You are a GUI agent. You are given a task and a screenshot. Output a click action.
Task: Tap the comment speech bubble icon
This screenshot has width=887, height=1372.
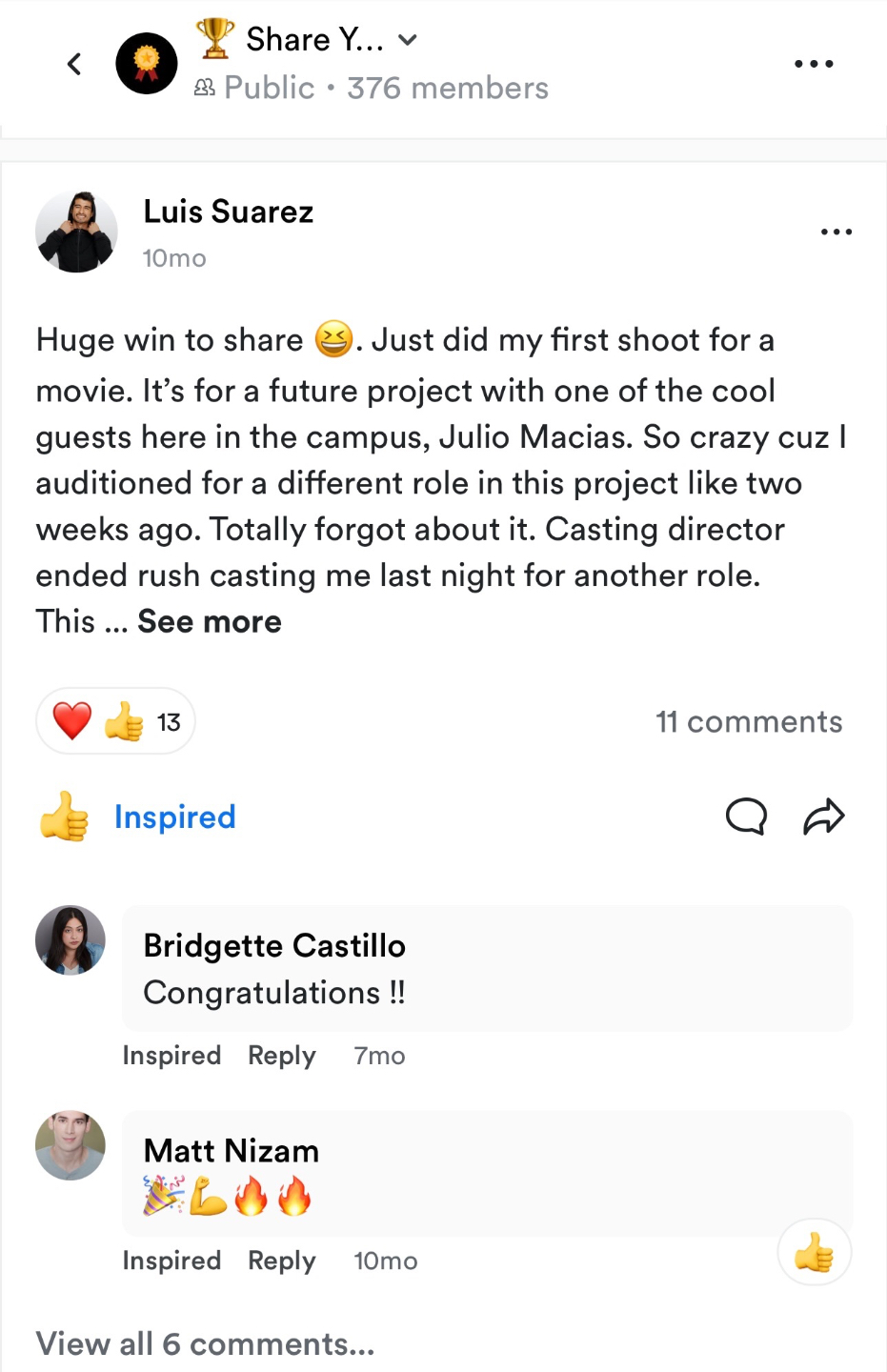[746, 817]
